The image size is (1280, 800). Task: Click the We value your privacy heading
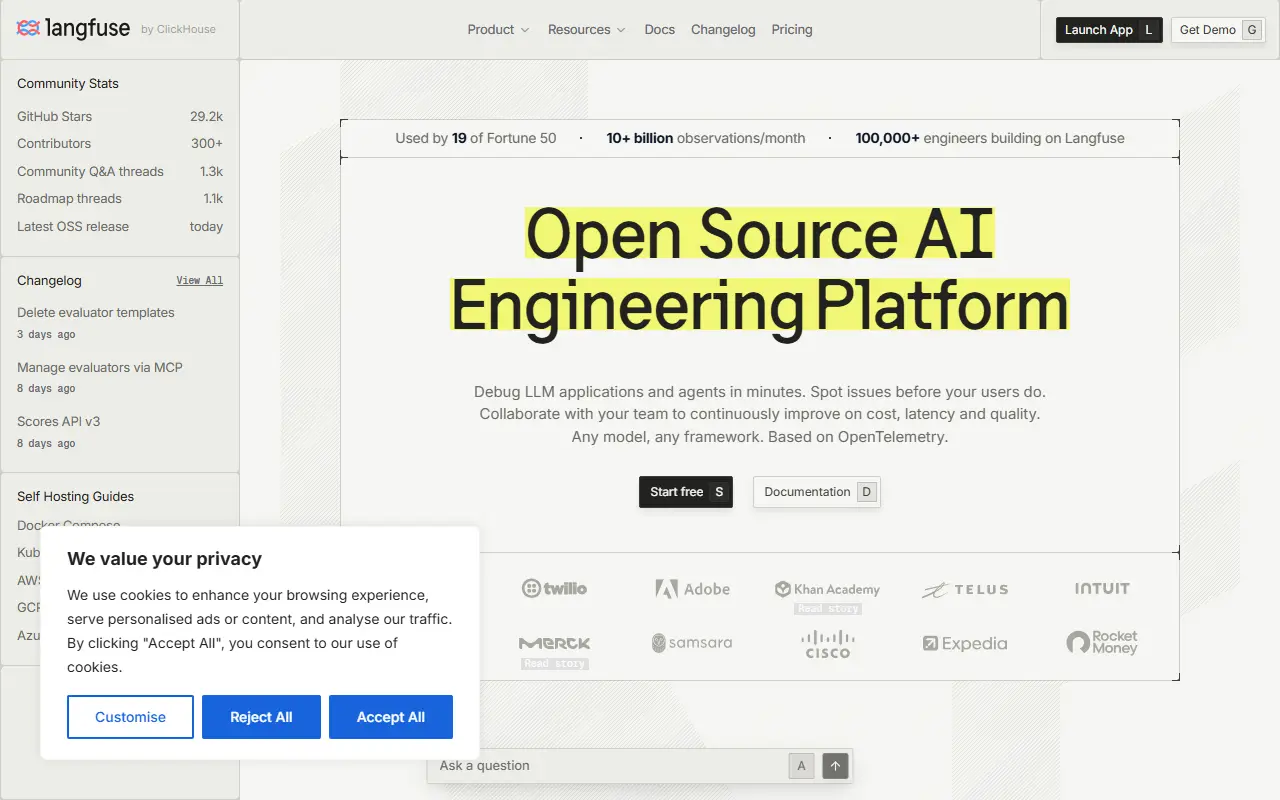coord(164,559)
